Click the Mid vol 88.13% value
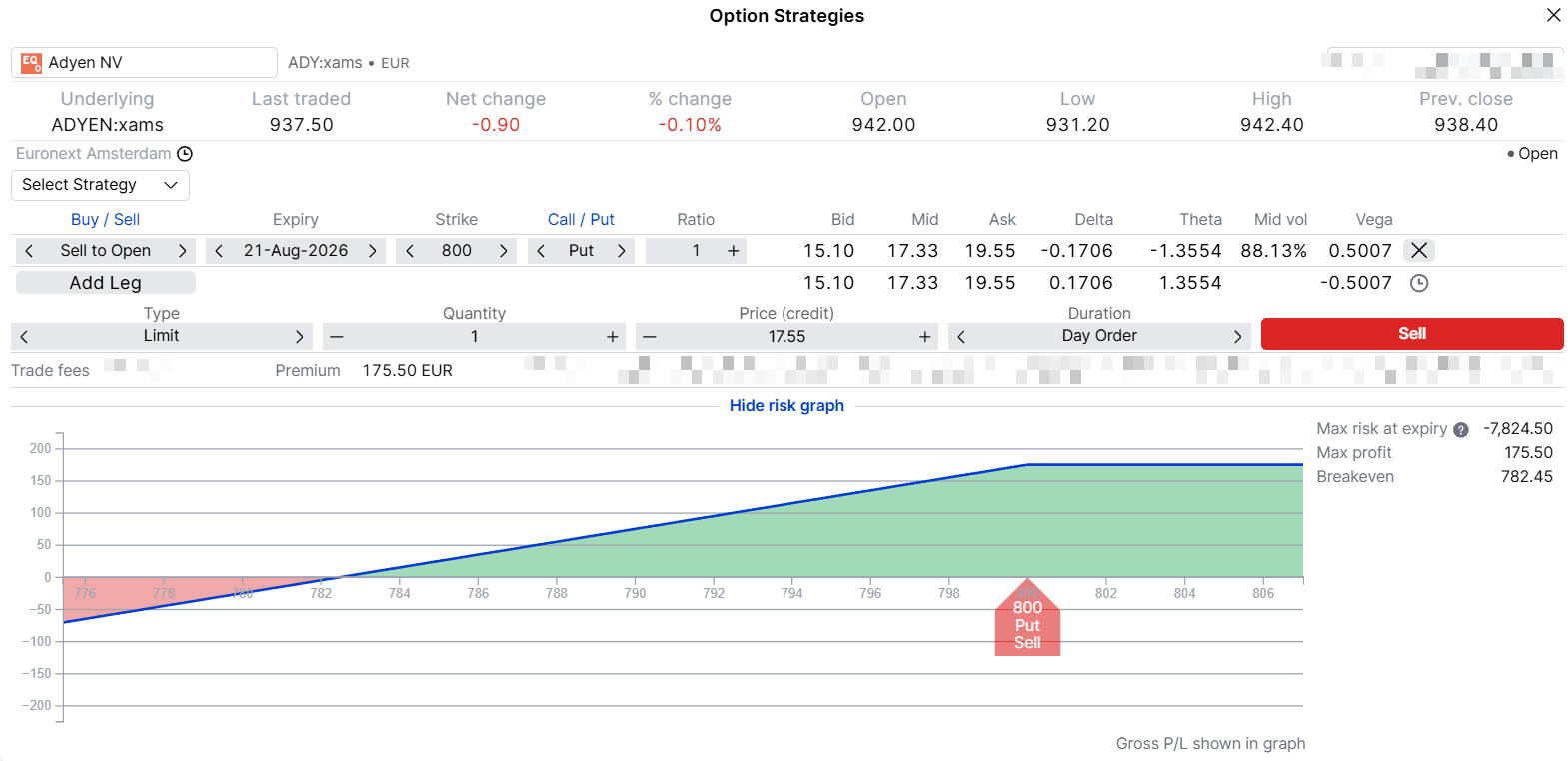This screenshot has width=1568, height=761. (x=1274, y=251)
